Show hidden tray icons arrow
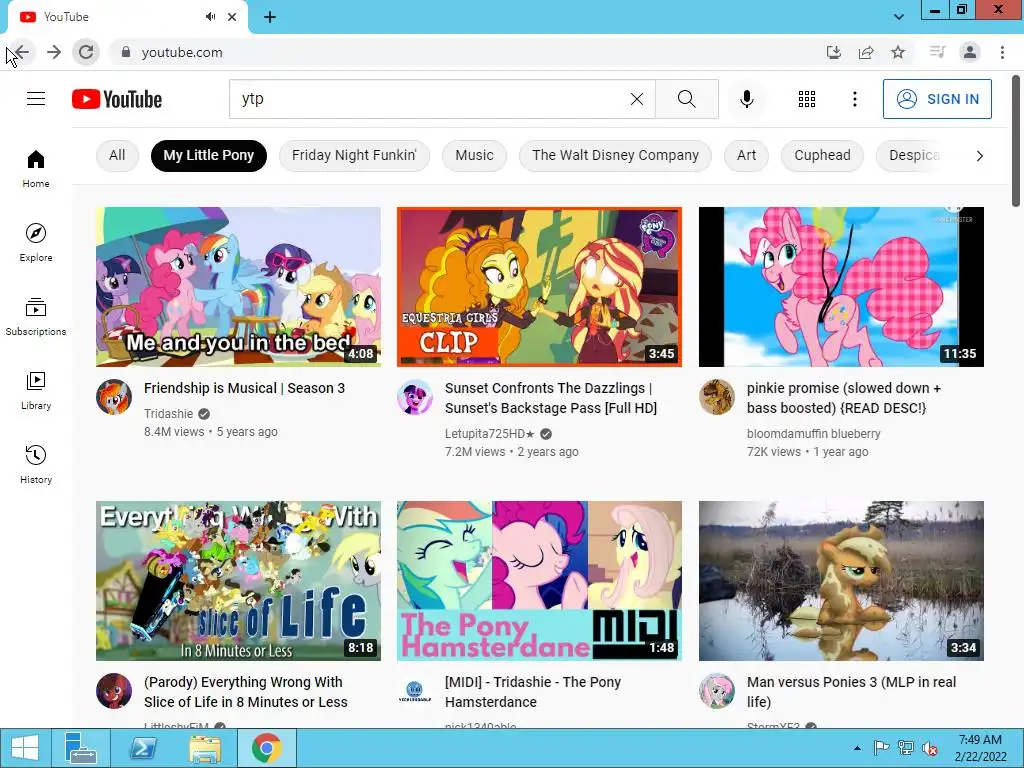Viewport: 1024px width, 768px height. 857,748
